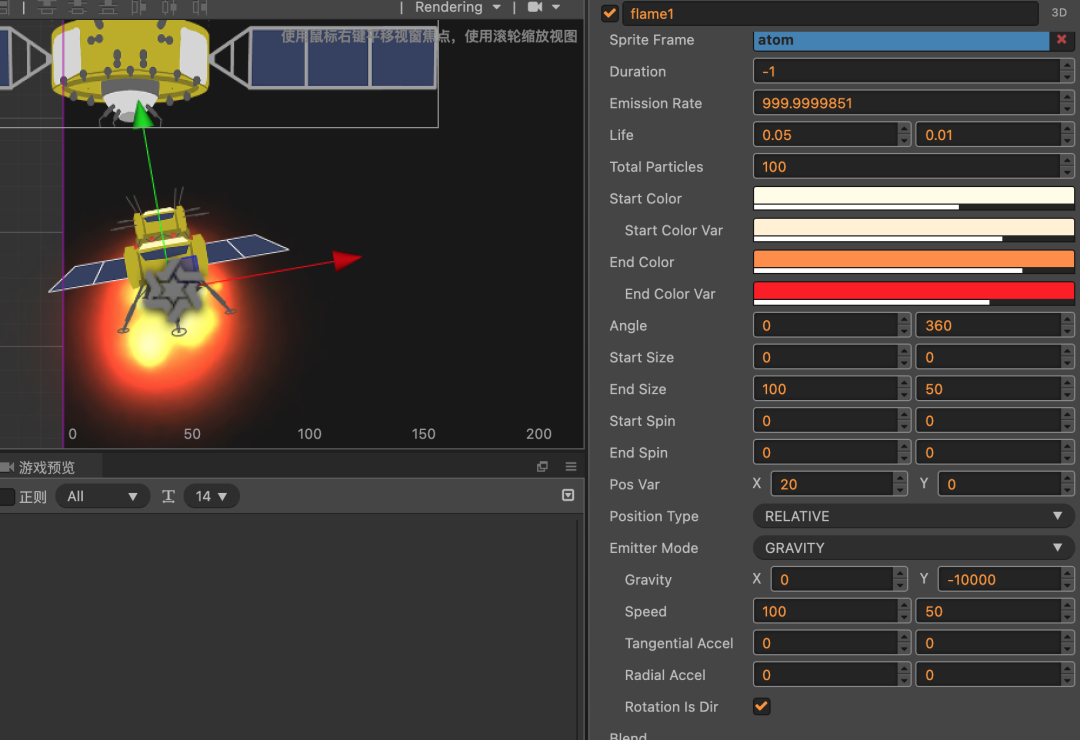Click the Gravity Y field showing -10000
Viewport: 1080px width, 740px height.
[999, 579]
